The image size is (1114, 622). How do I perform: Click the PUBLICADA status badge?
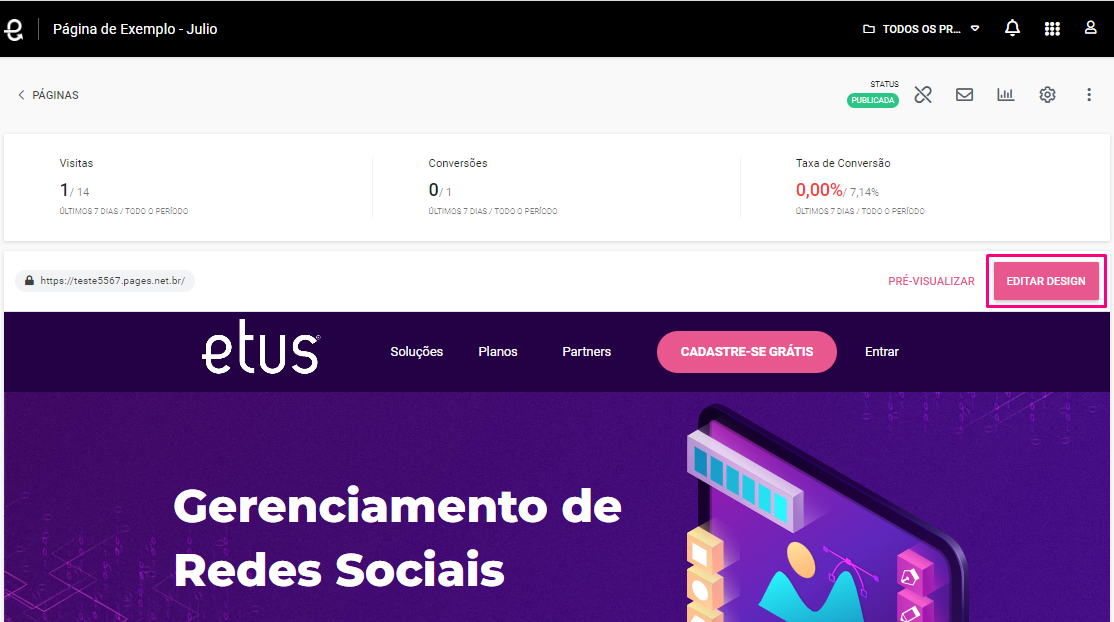[x=872, y=100]
